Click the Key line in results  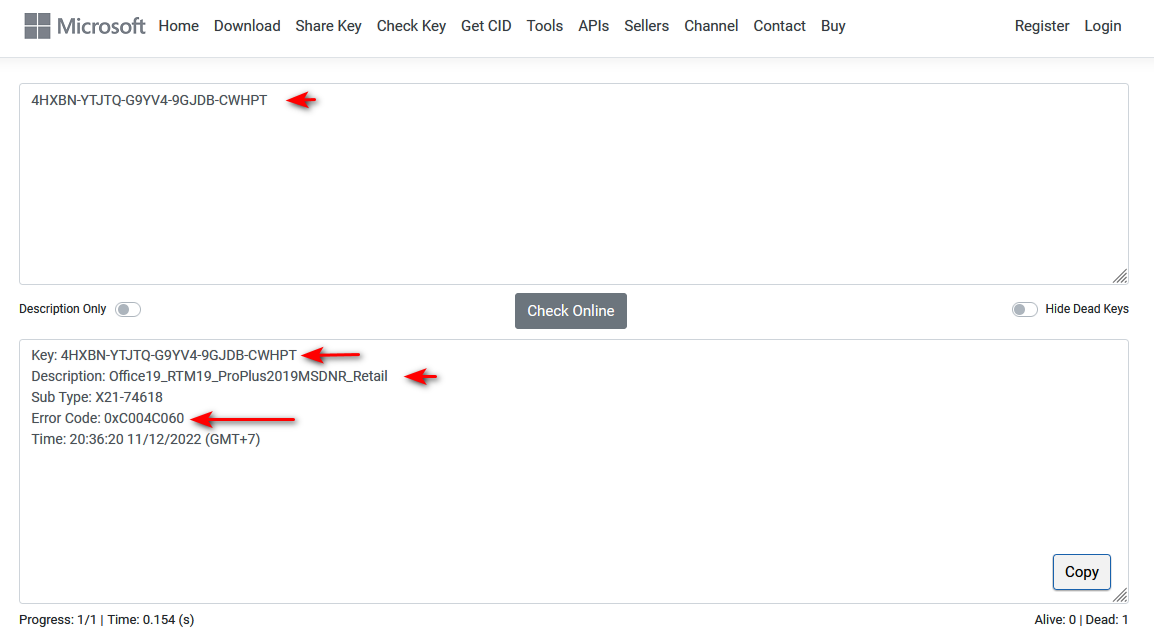tap(163, 355)
